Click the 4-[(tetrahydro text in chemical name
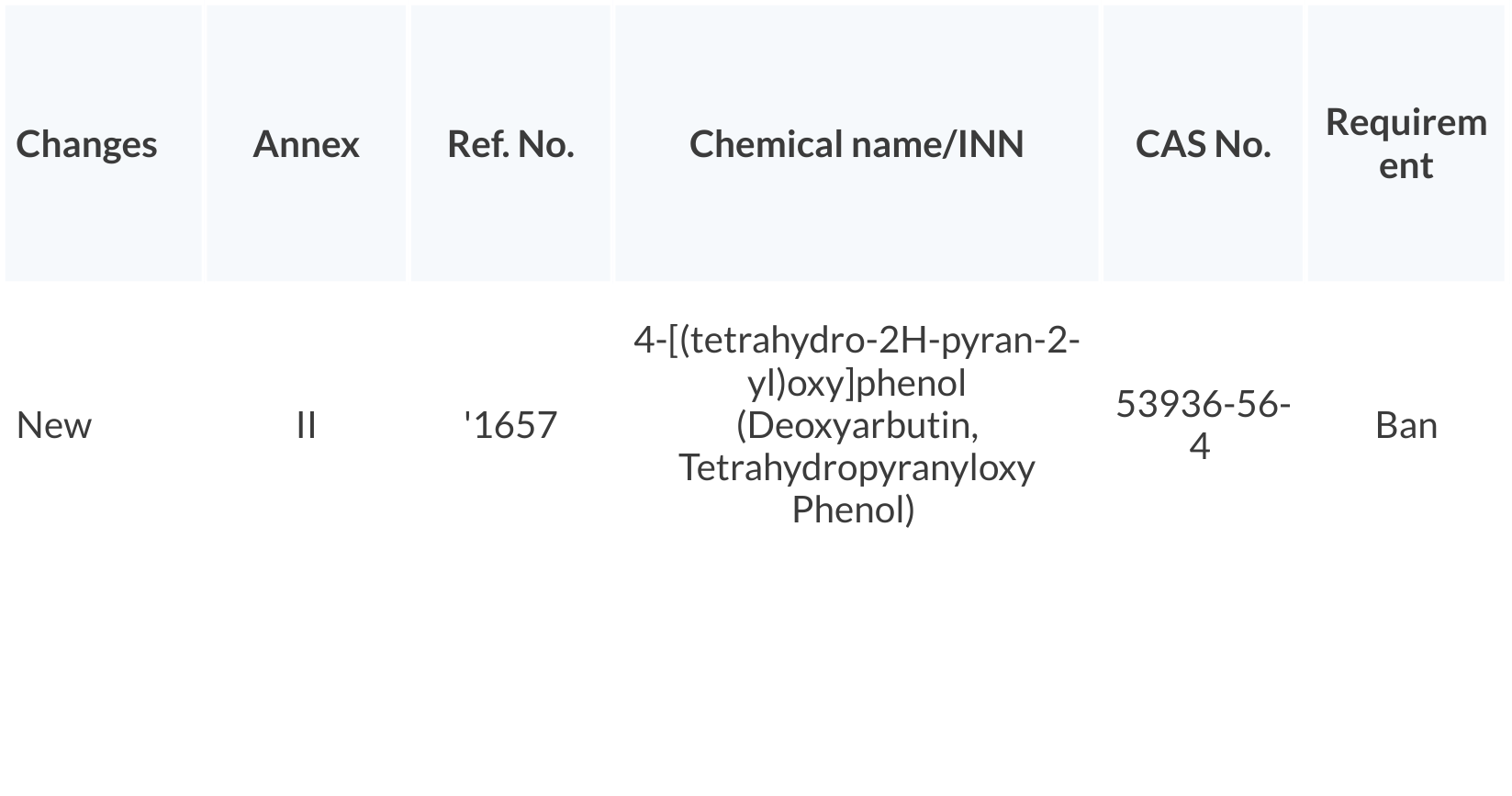1512x796 pixels. 748,341
